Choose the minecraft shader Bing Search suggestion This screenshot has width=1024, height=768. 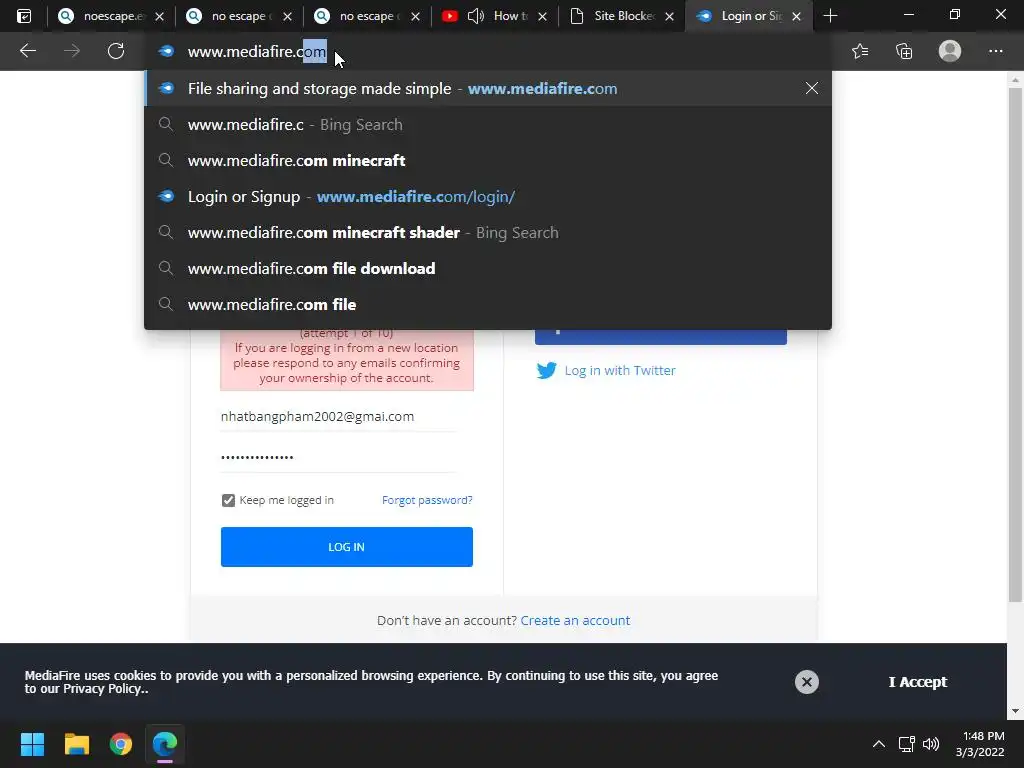pos(488,232)
